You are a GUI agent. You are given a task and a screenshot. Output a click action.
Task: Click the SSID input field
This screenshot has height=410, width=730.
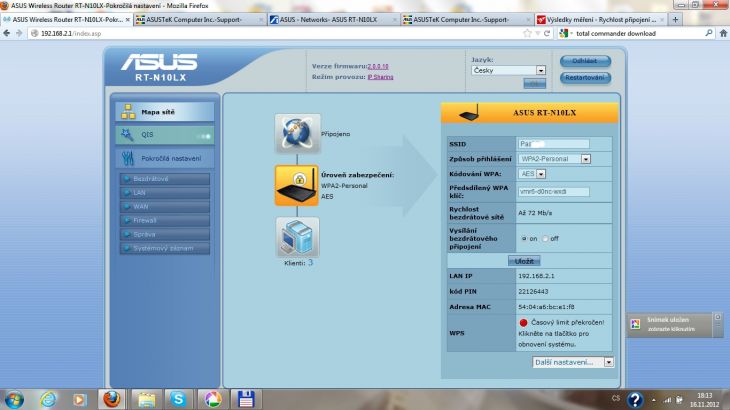554,144
